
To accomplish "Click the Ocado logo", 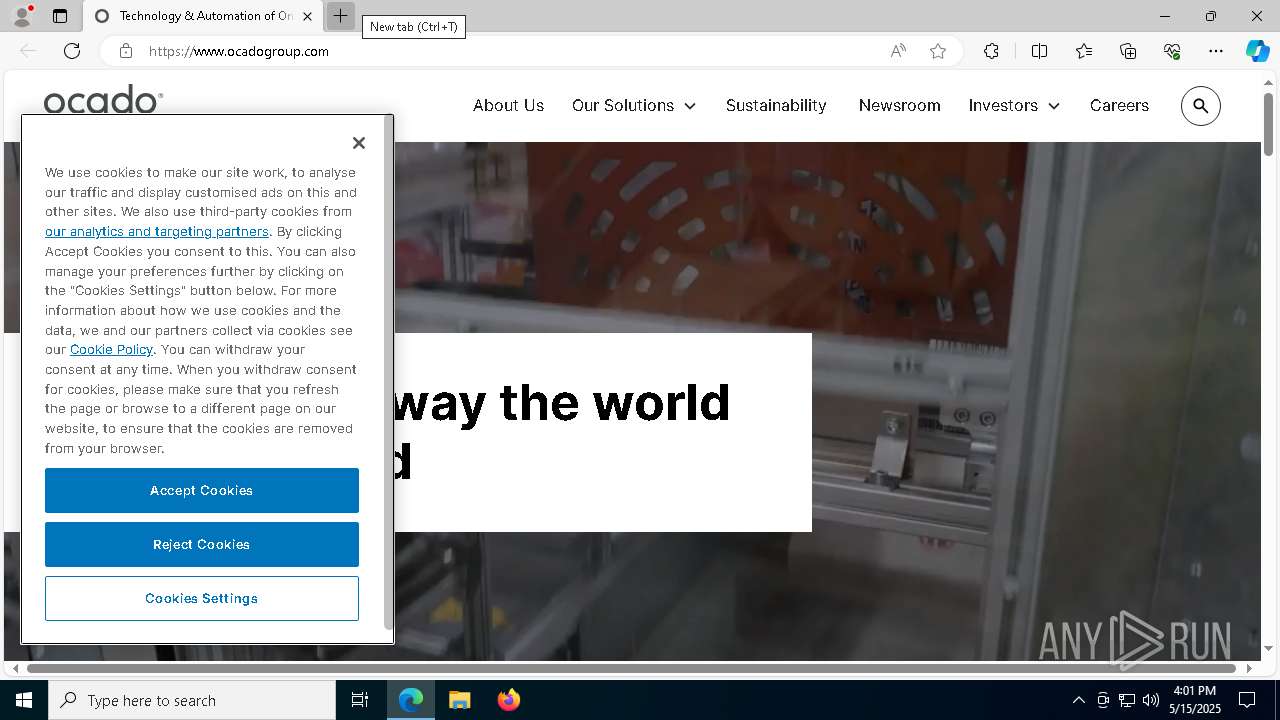I will point(103,100).
